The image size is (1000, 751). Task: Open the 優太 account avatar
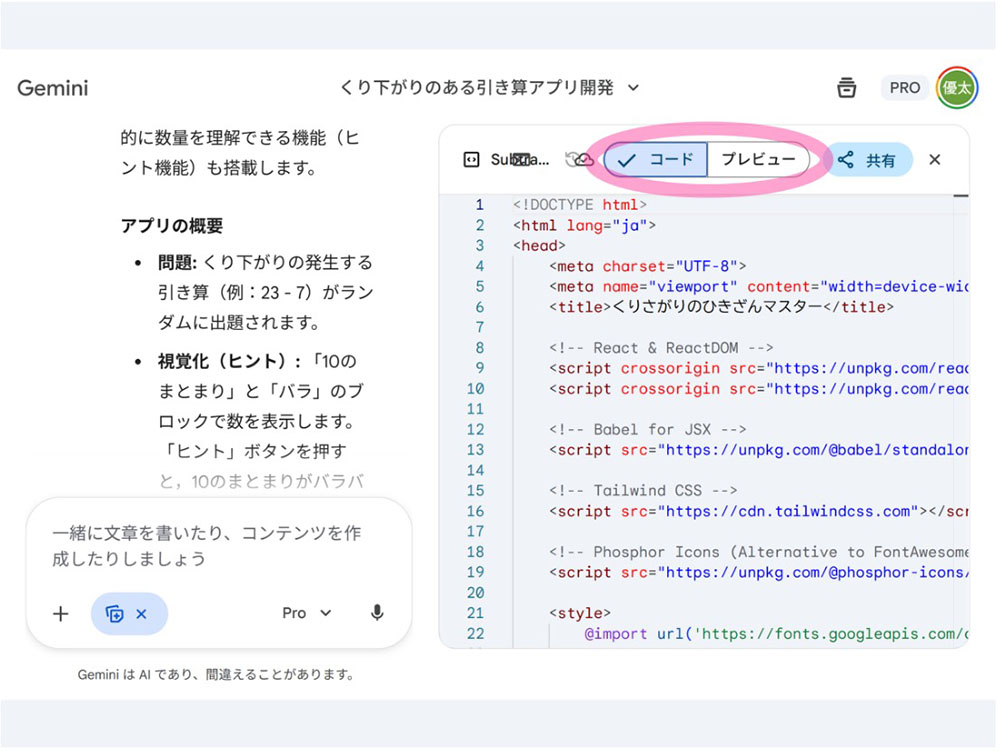957,88
